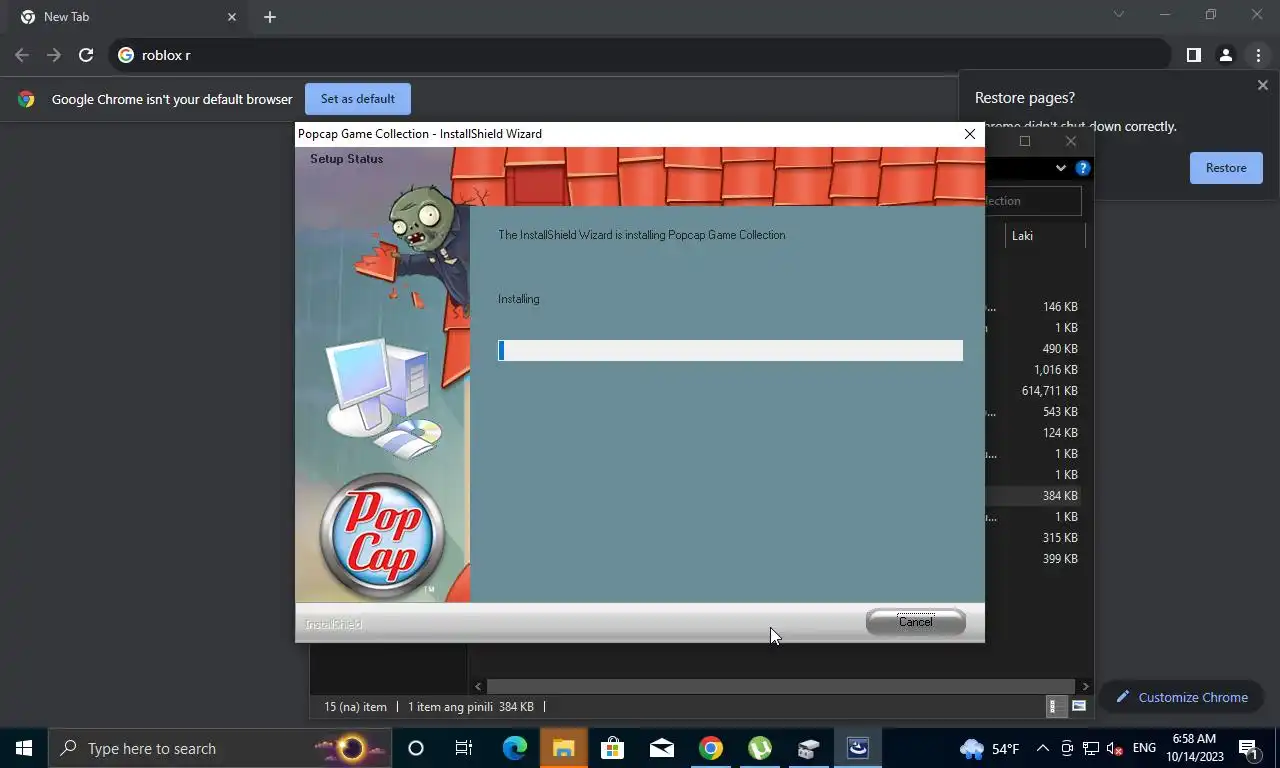Go back in Chrome
Image resolution: width=1280 pixels, height=768 pixels.
tap(22, 55)
